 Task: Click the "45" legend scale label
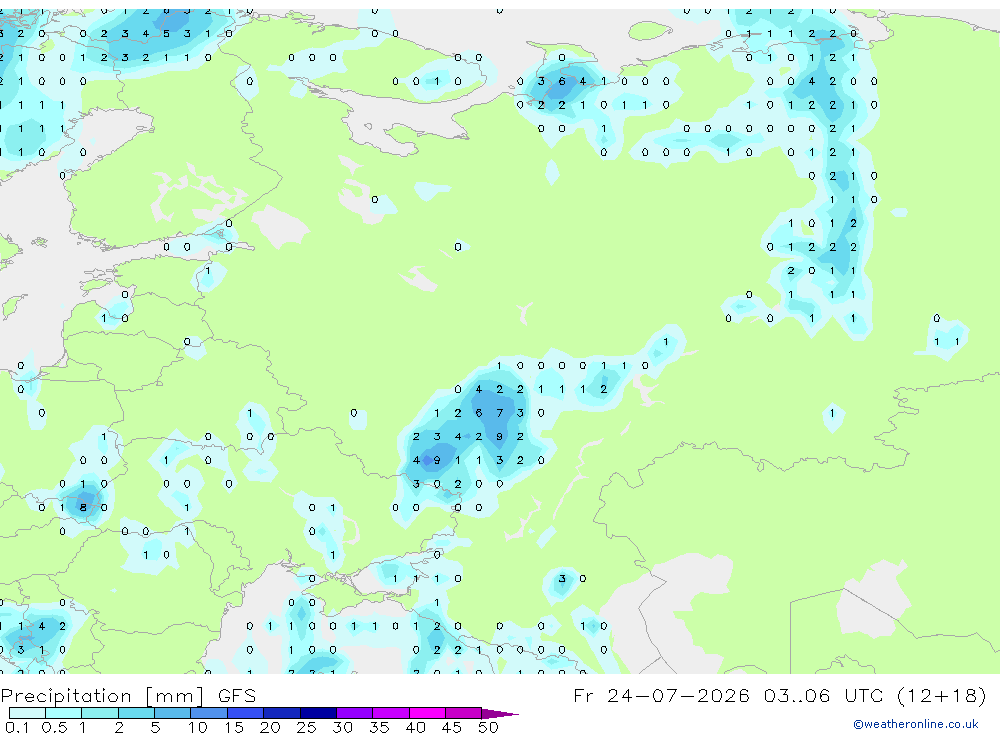pyautogui.click(x=452, y=727)
